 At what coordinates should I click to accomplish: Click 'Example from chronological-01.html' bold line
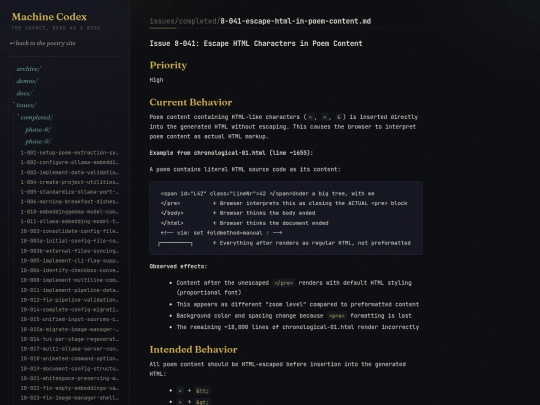[231, 153]
